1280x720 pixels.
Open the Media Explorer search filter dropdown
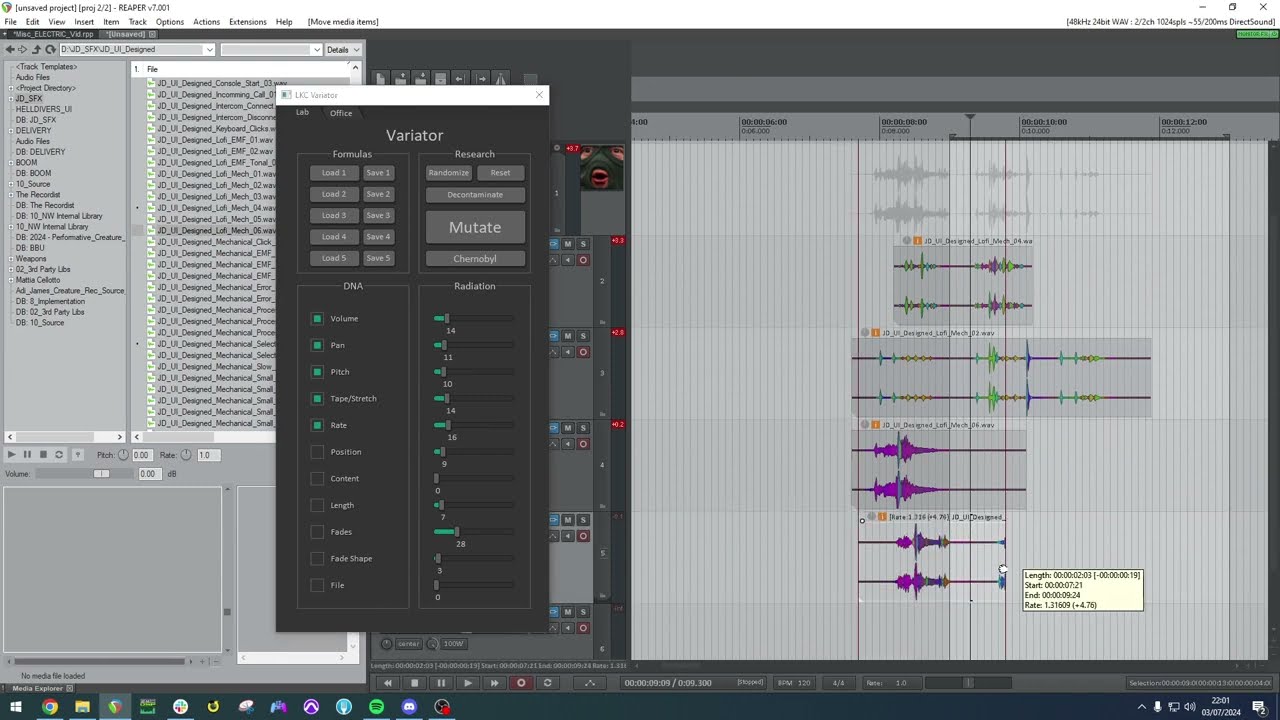(x=316, y=49)
